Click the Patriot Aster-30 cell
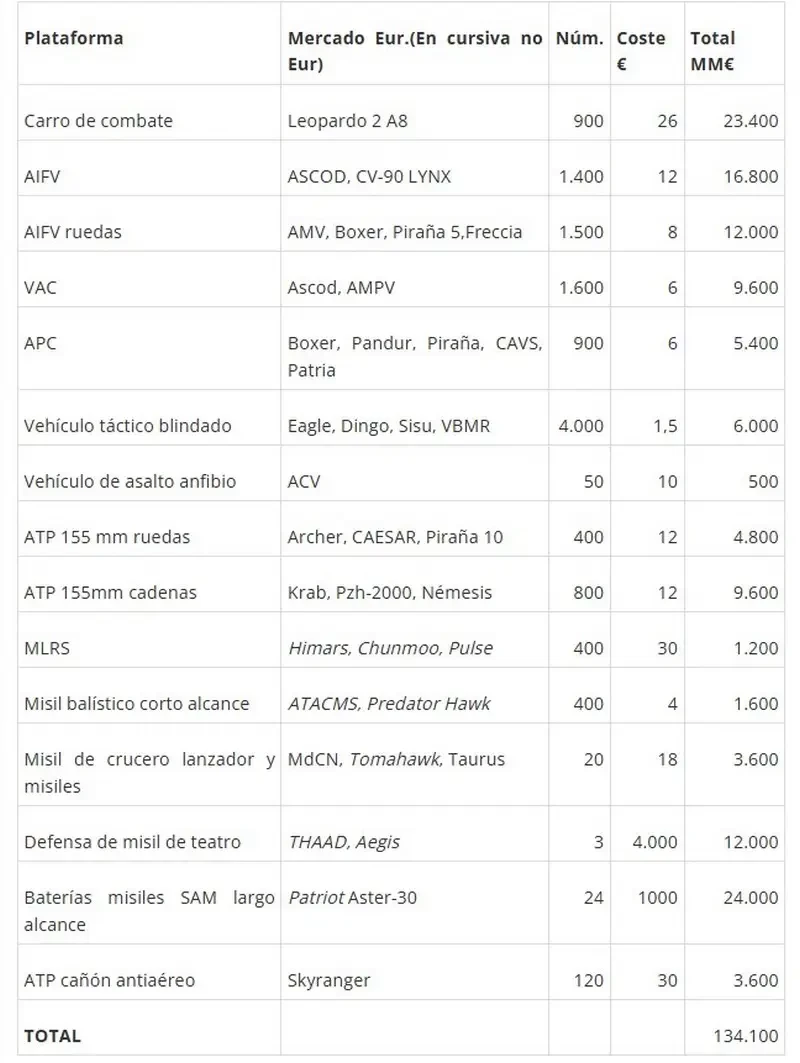 click(352, 897)
